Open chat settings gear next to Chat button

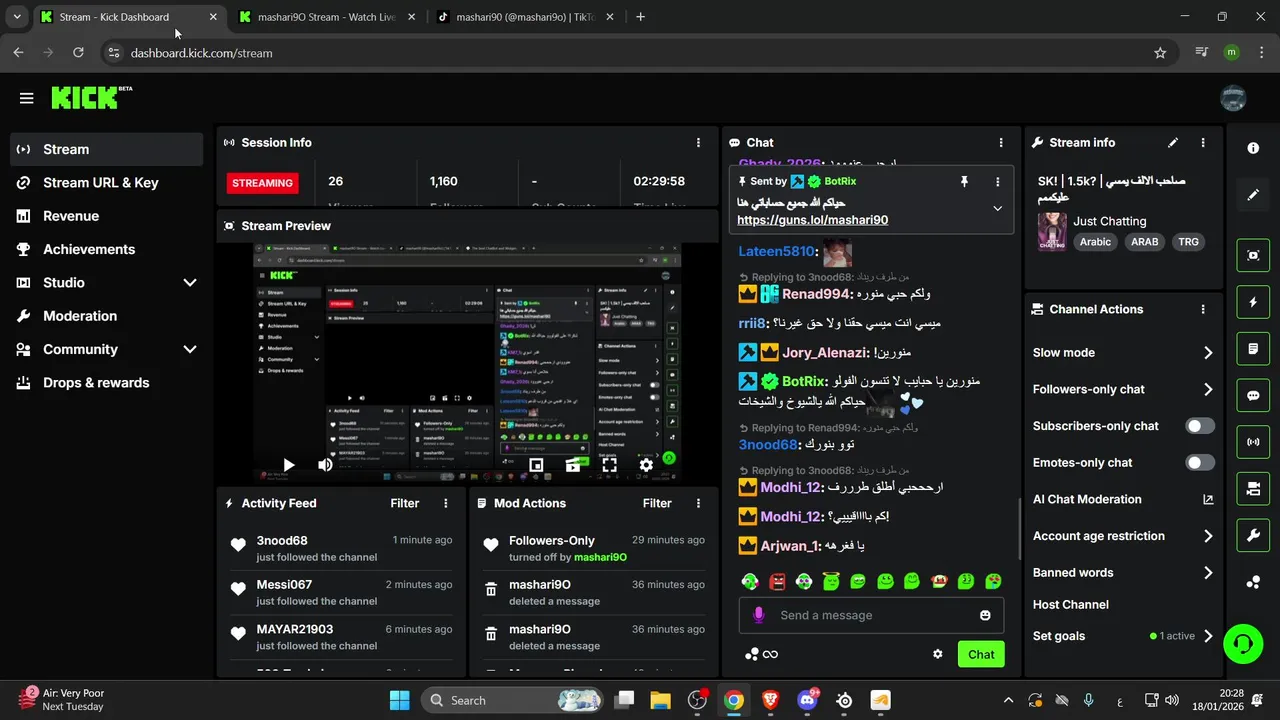pyautogui.click(x=937, y=654)
